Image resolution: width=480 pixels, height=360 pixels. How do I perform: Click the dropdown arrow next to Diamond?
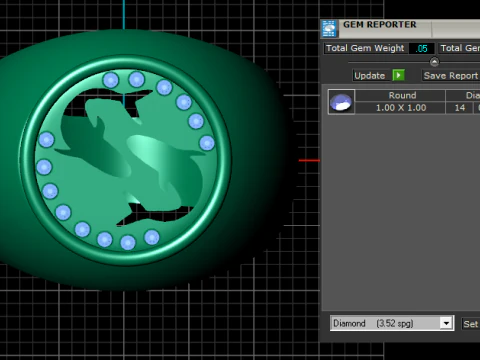[x=446, y=323]
